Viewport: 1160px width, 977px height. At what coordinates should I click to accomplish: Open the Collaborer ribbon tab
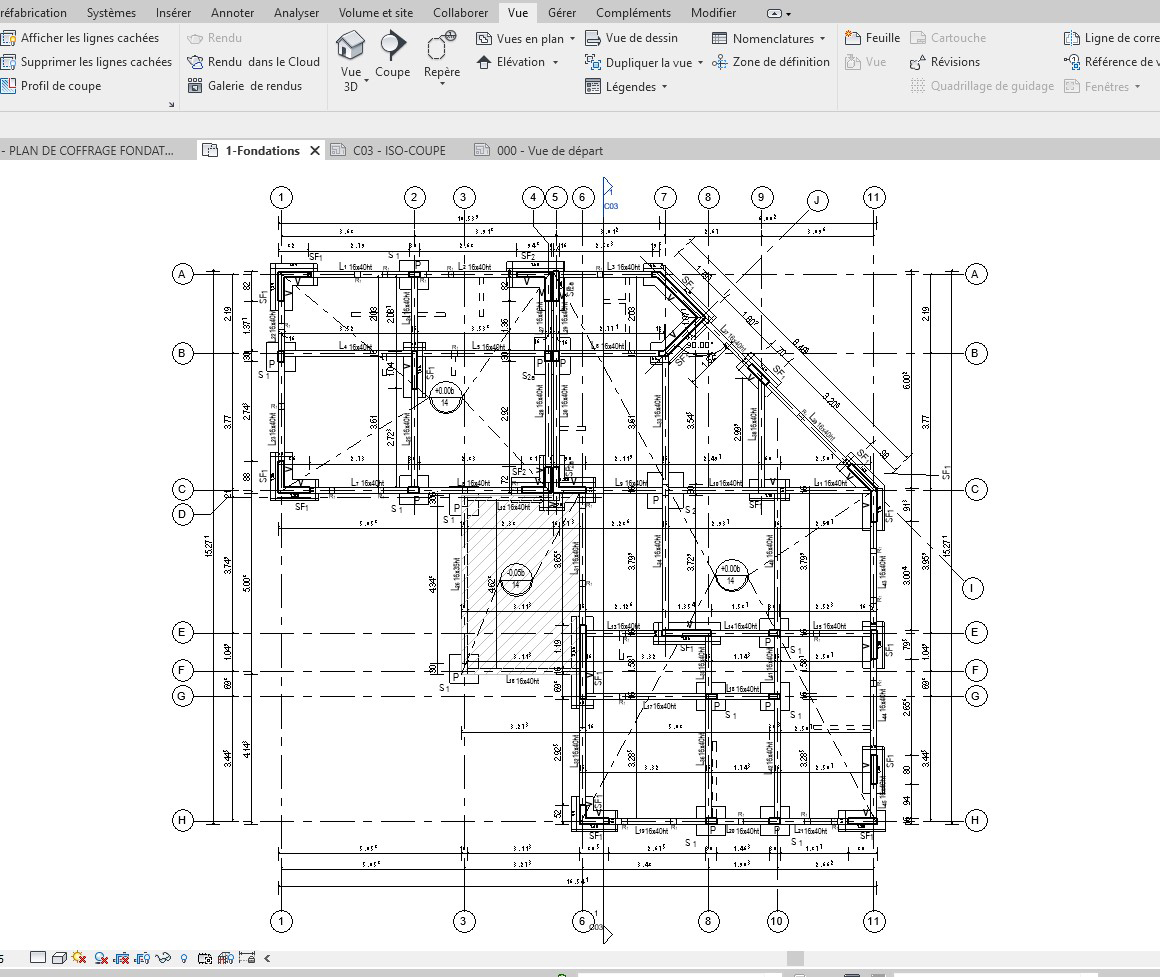(x=460, y=13)
